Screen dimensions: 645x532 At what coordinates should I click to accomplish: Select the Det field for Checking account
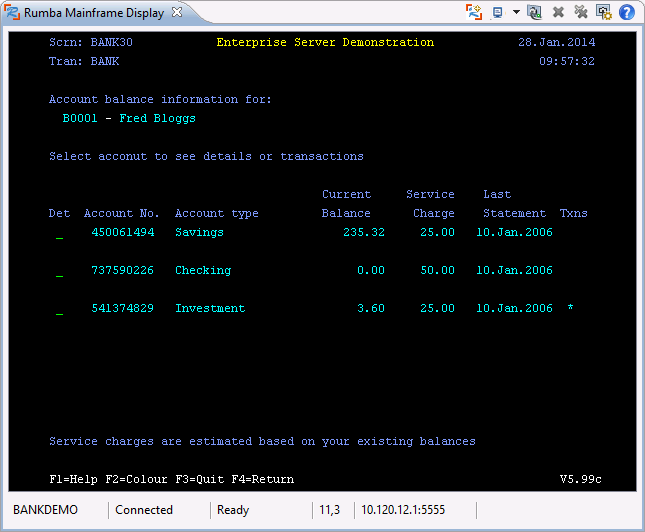[59, 273]
